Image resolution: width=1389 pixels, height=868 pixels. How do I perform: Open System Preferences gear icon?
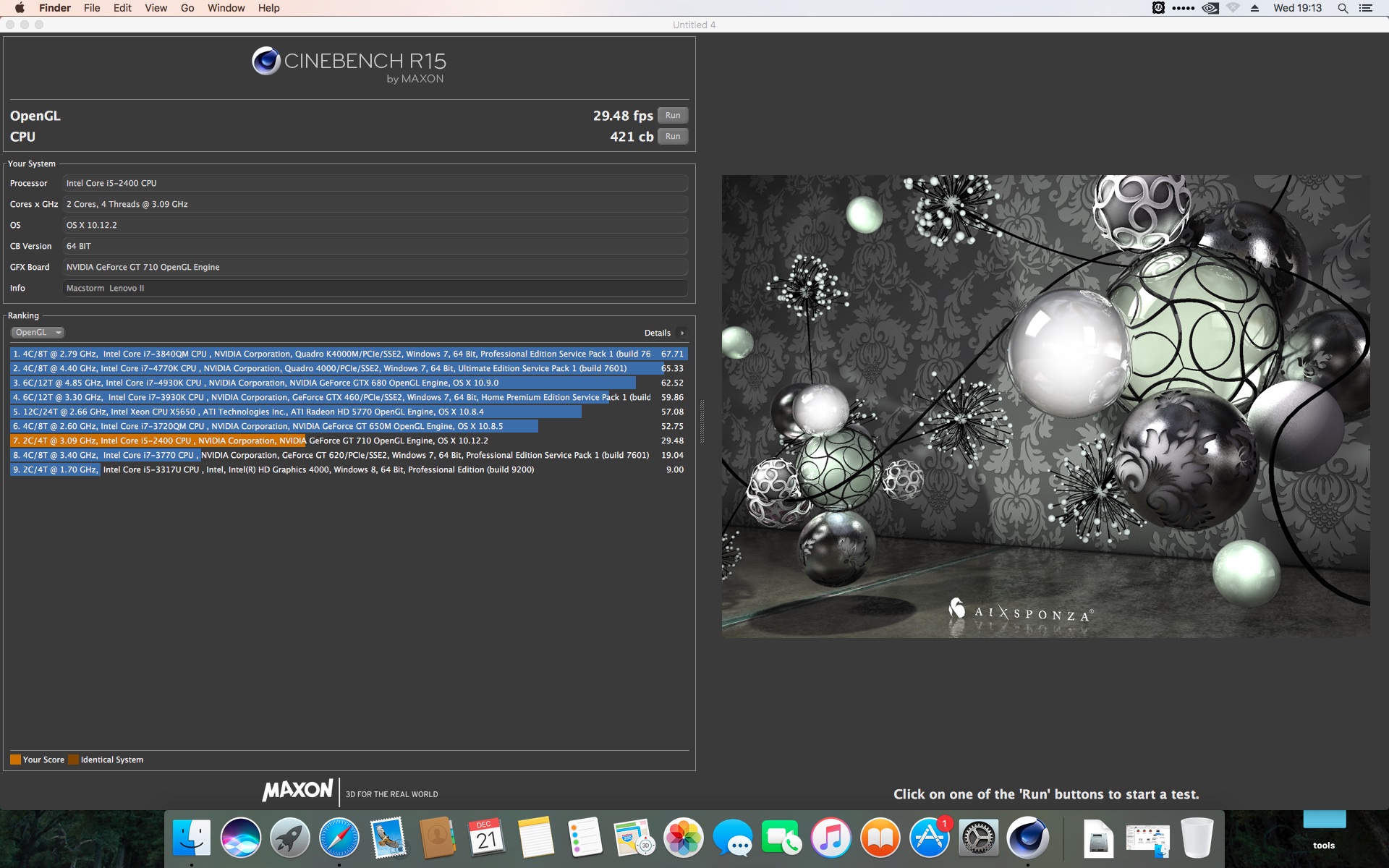(x=978, y=838)
